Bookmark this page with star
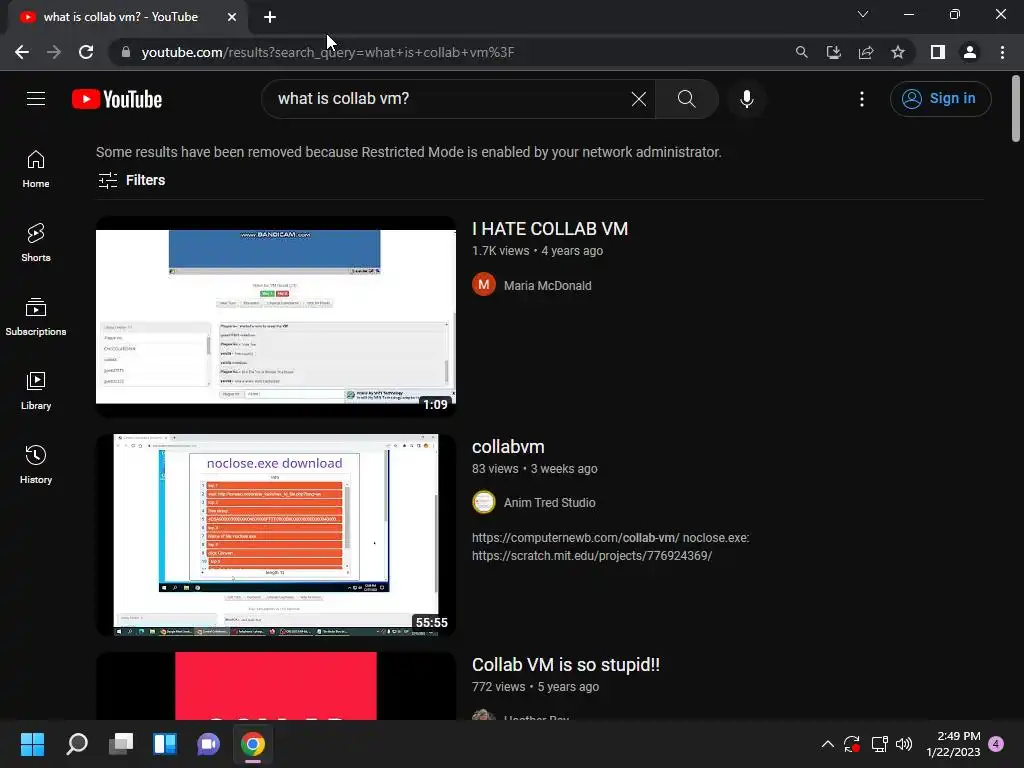Image resolution: width=1024 pixels, height=768 pixels. (898, 52)
